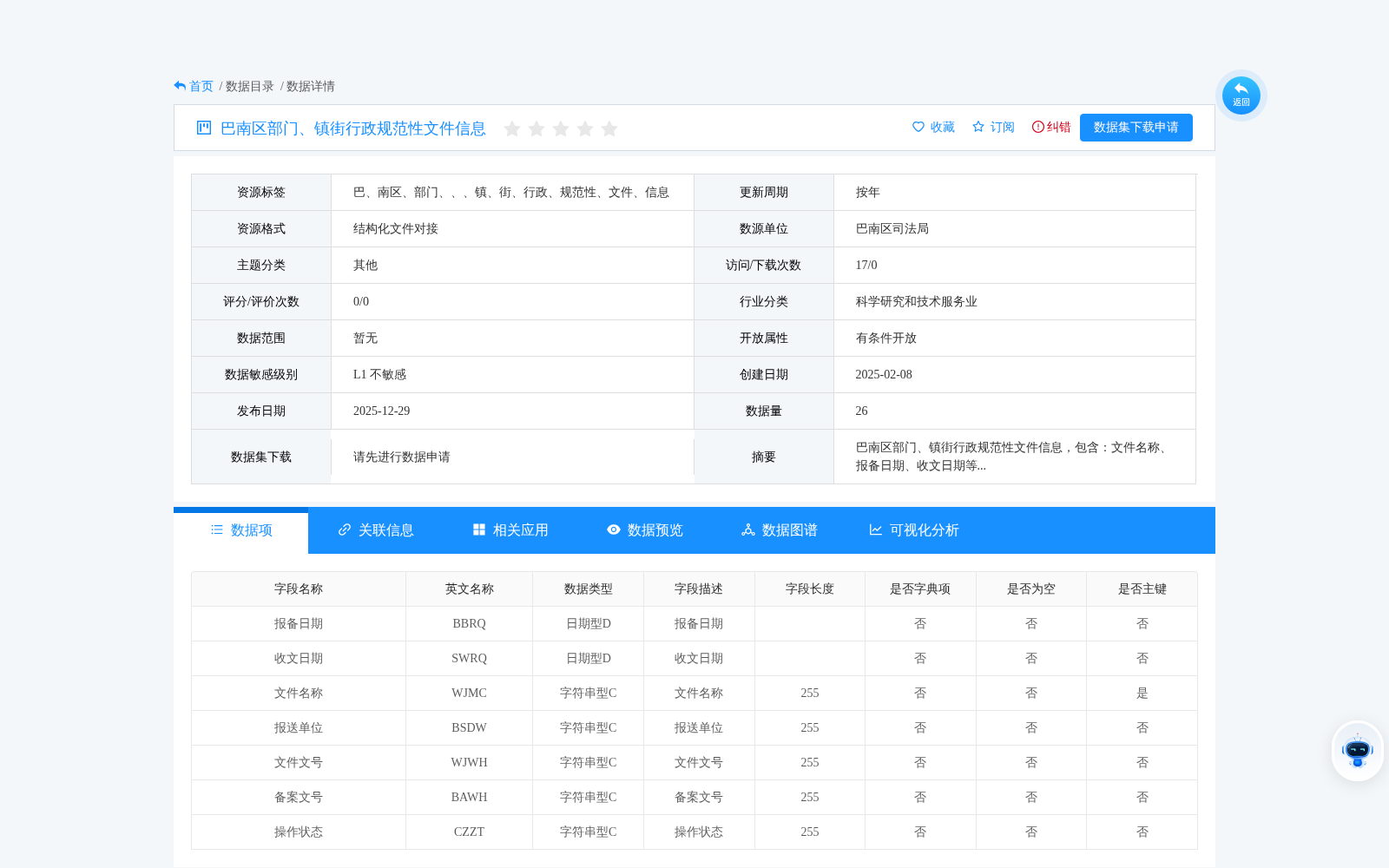Screen dimensions: 1389x868
Task: Switch to the 数据图谱 tab
Action: [780, 530]
